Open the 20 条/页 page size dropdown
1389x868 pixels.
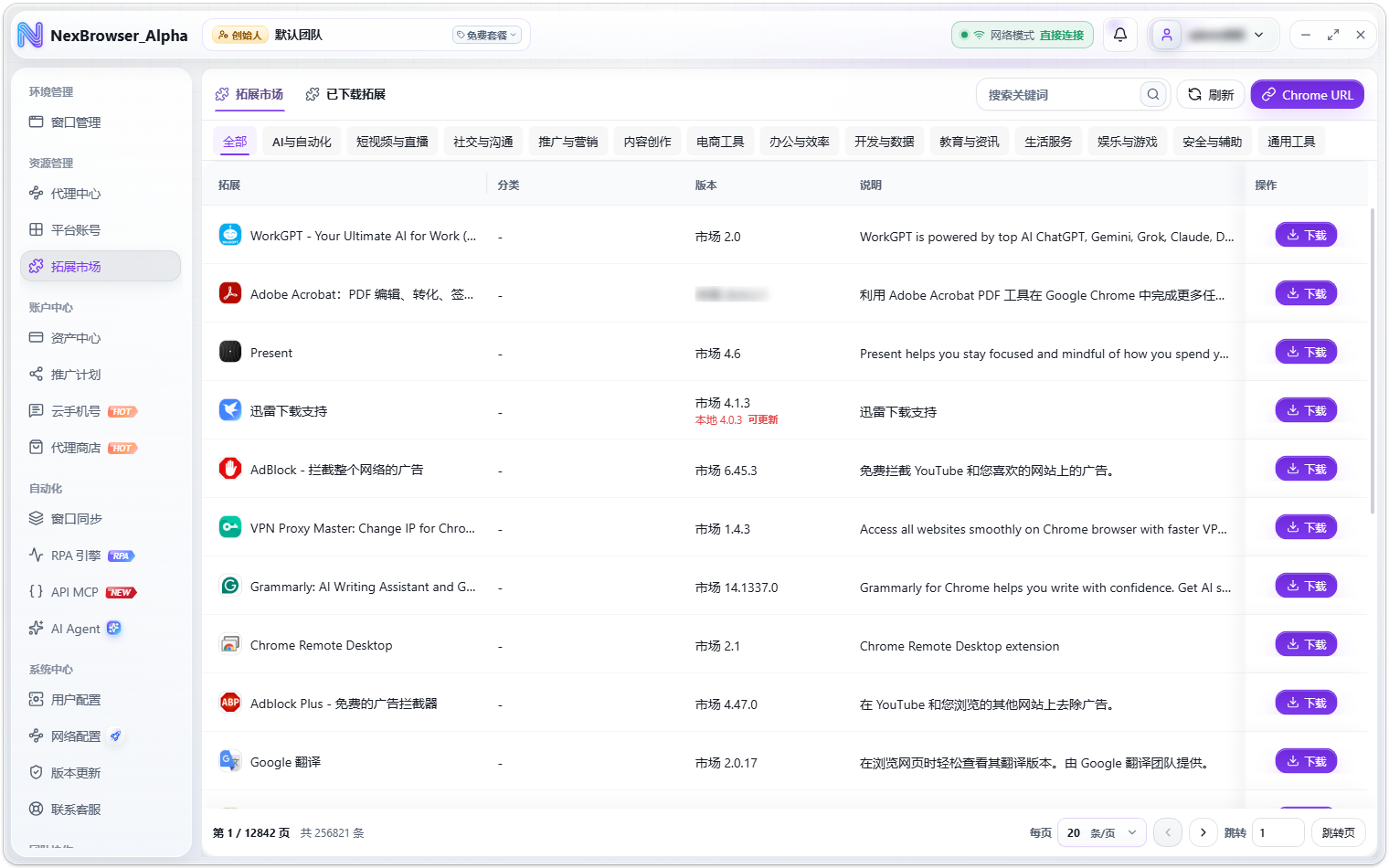coord(1101,832)
